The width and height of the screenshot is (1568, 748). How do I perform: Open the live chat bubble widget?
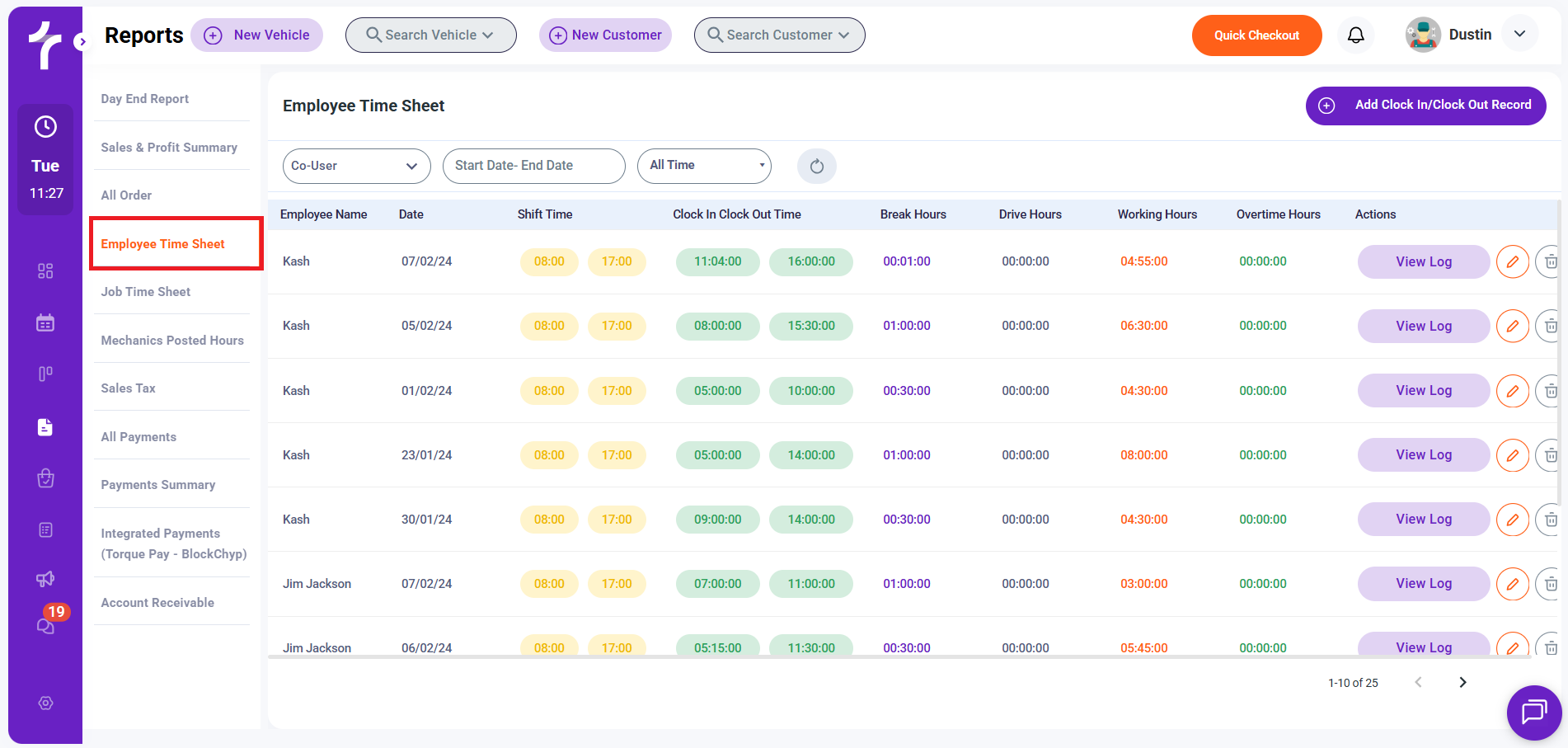click(1533, 712)
